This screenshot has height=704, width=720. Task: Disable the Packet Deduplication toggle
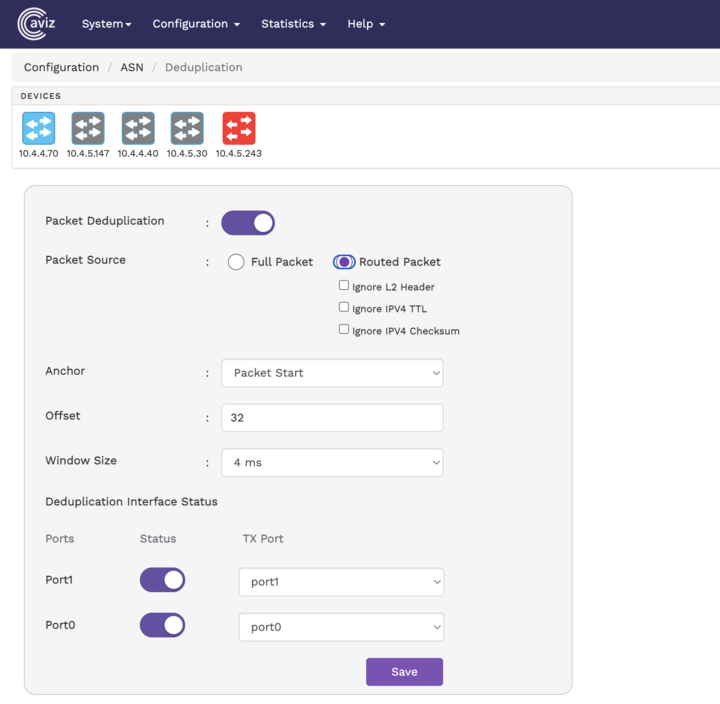pos(248,223)
